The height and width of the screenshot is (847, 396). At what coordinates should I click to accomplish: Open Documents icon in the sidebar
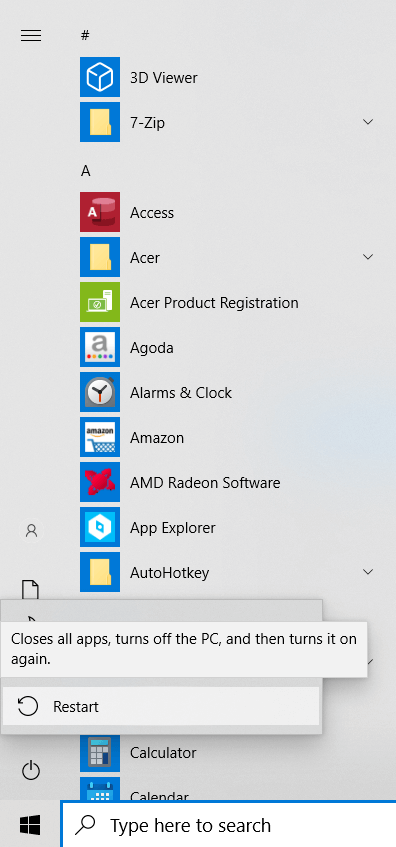(x=30, y=589)
